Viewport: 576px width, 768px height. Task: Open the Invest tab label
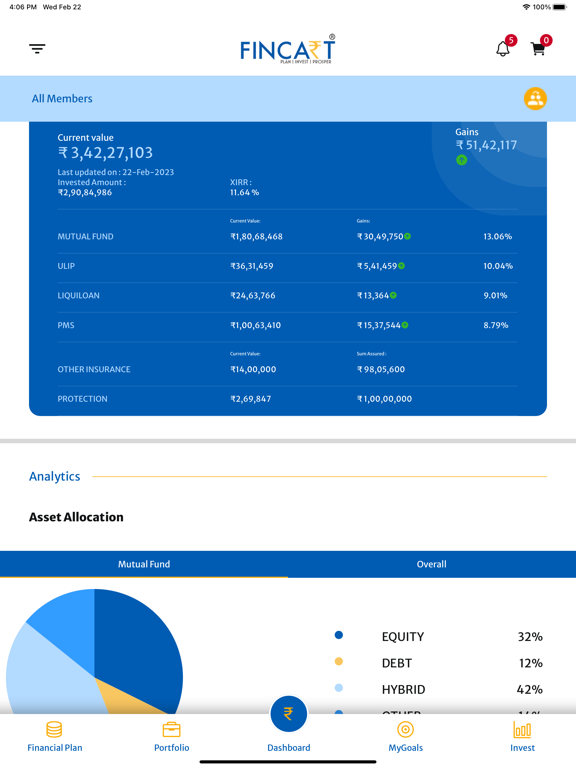tap(522, 748)
